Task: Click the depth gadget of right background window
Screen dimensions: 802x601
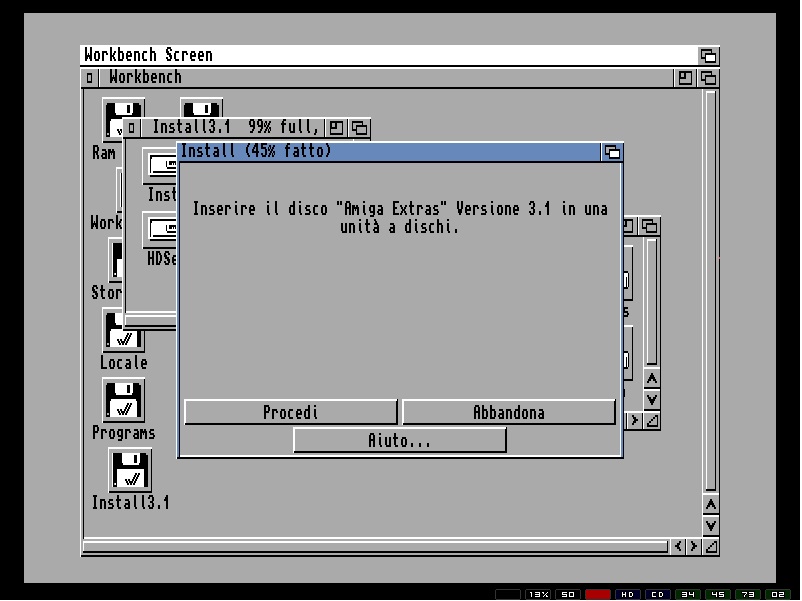Action: [x=650, y=226]
